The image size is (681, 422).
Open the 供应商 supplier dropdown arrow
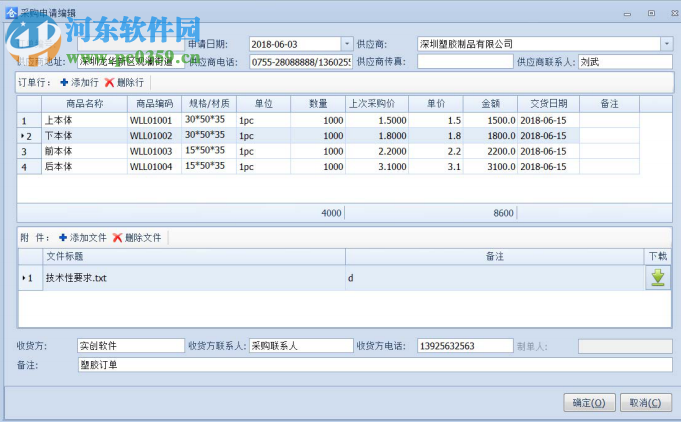point(667,44)
